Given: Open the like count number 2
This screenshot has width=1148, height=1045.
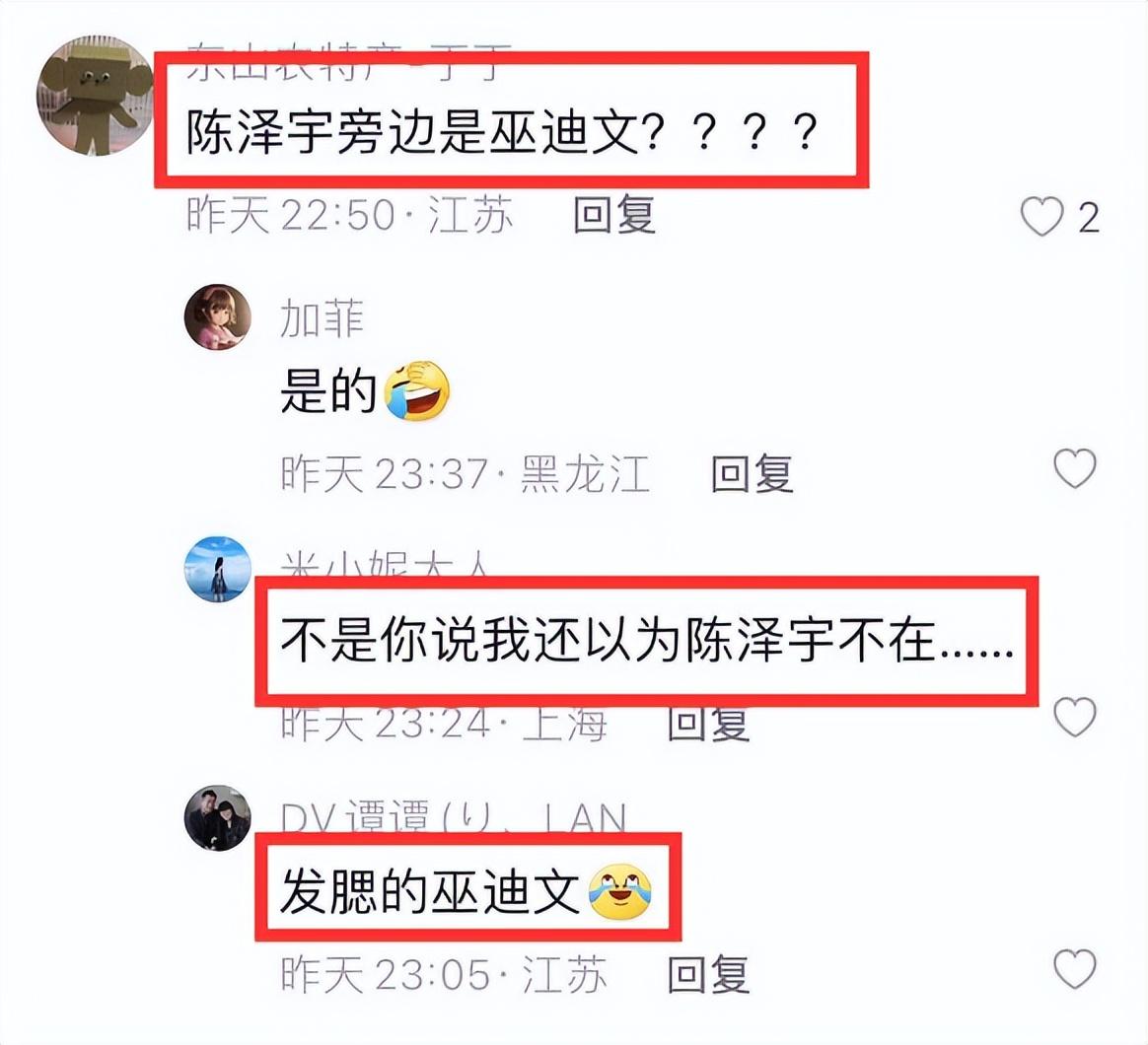Looking at the screenshot, I should click(x=1089, y=218).
